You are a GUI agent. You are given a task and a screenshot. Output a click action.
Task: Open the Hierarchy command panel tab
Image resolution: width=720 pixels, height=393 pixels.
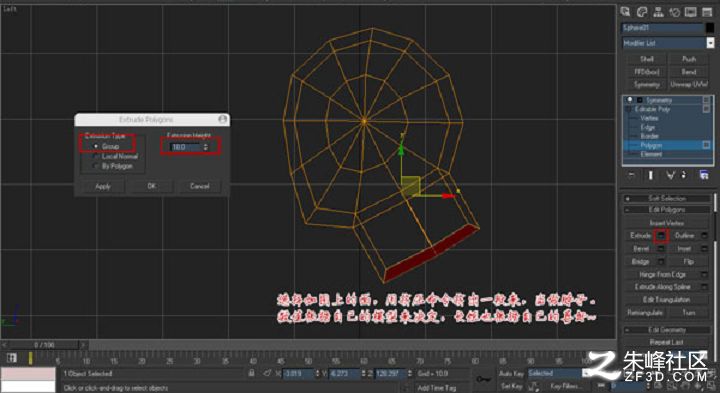point(658,12)
